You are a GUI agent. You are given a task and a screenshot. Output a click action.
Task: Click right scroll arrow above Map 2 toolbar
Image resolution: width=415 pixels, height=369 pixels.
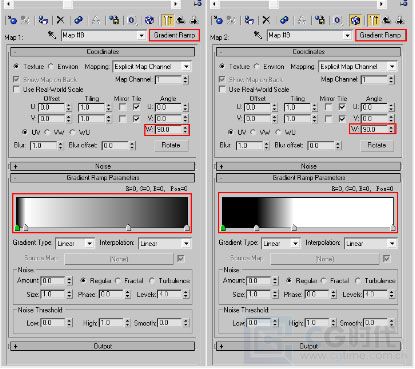tap(382, 4)
